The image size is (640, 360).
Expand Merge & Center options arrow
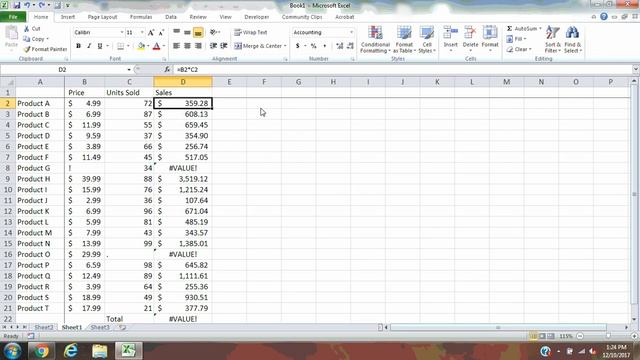[285, 46]
